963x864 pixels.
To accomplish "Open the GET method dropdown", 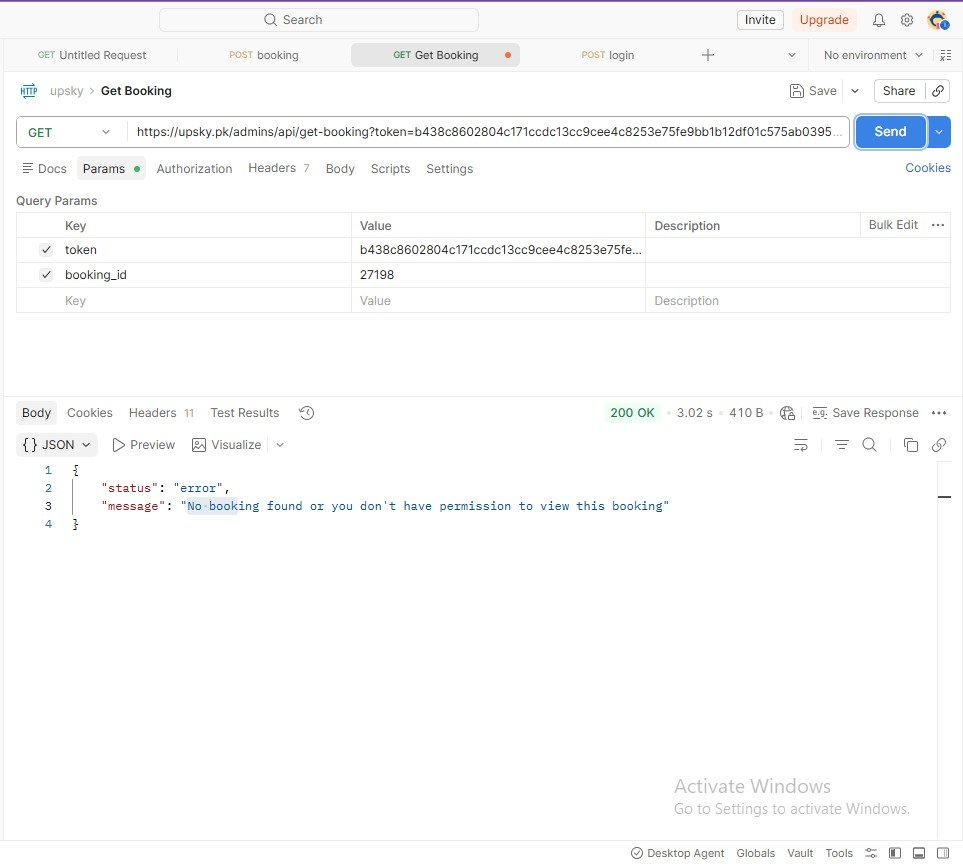I will (69, 132).
